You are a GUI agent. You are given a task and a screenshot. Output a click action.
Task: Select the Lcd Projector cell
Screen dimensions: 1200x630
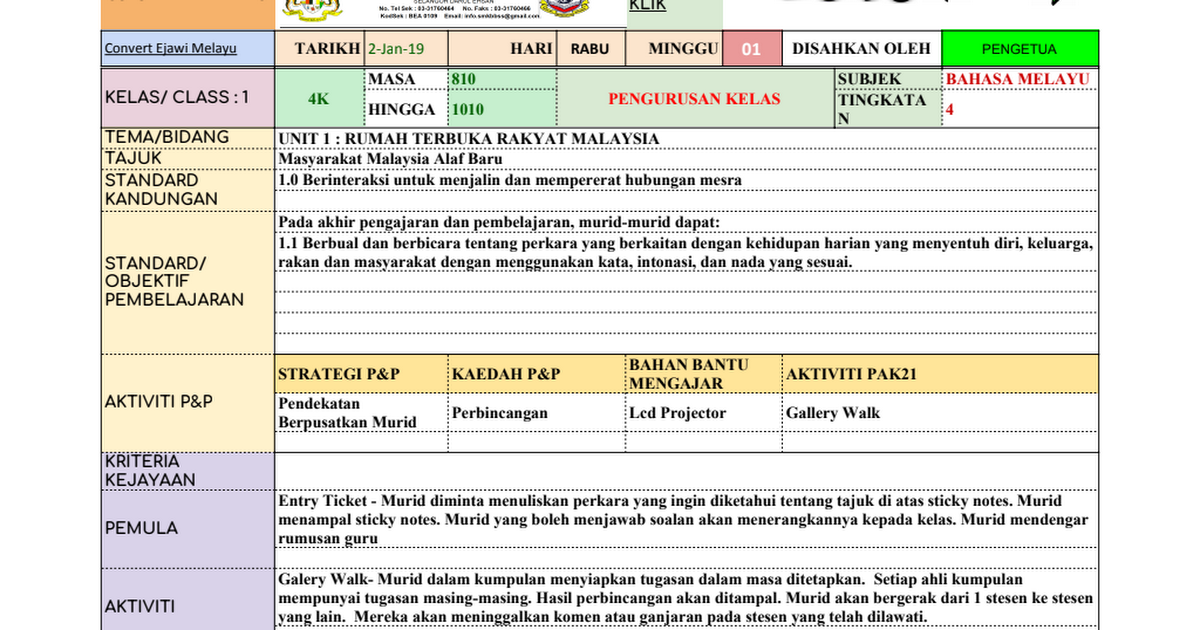pos(703,412)
